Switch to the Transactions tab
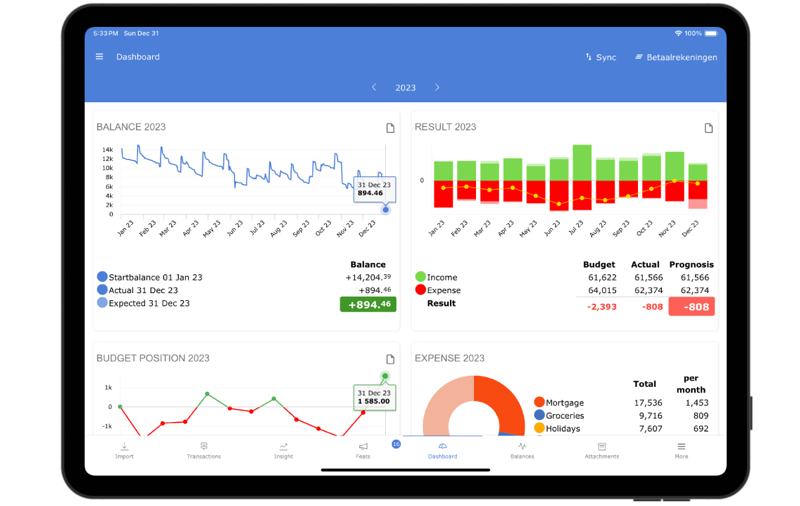Image resolution: width=800 pixels, height=506 pixels. [x=204, y=450]
